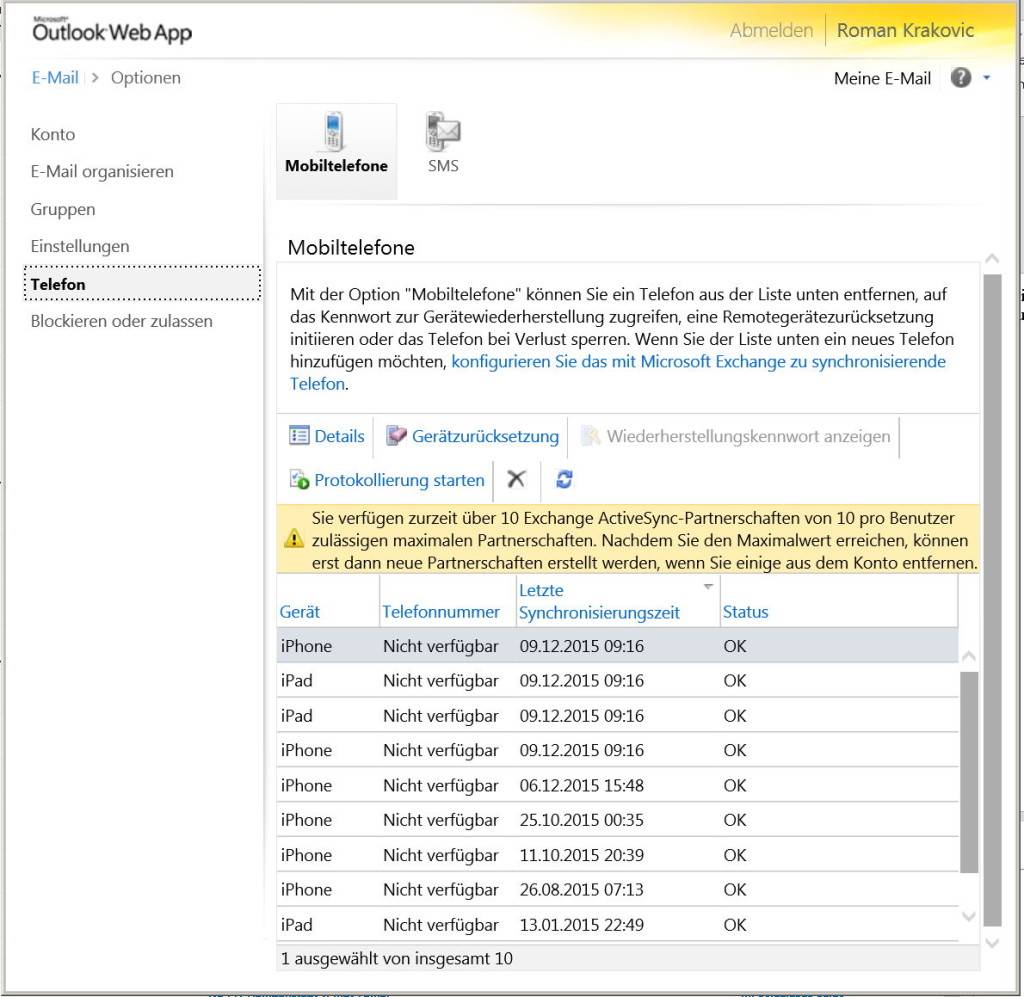The width and height of the screenshot is (1024, 997).
Task: Select Telefon in the sidebar
Action: 142,284
